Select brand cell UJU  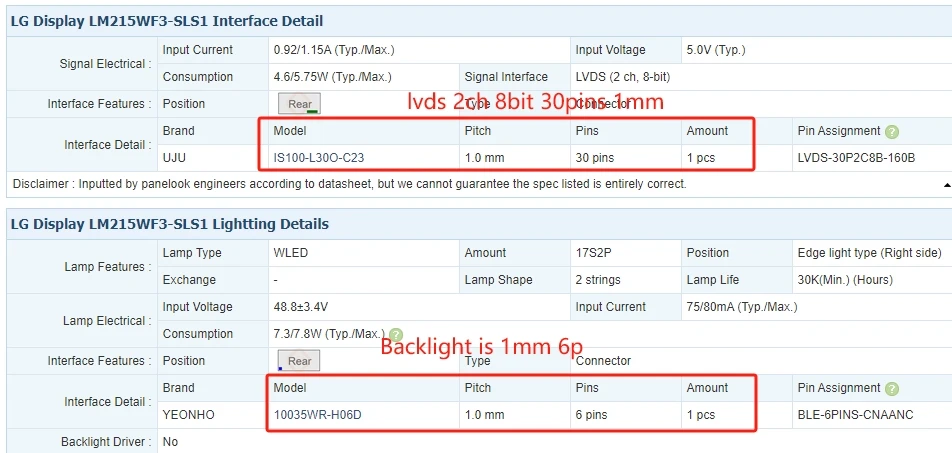coord(174,158)
